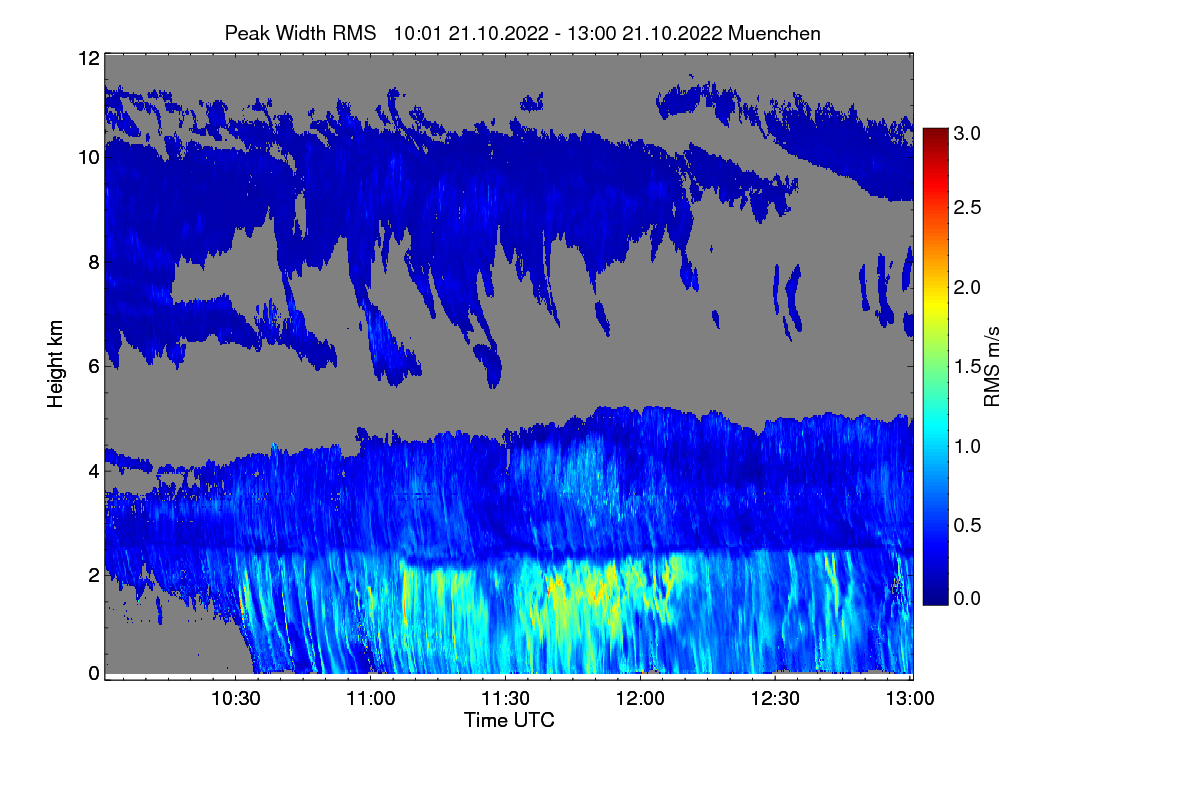Click the colorbar value 3.0

coord(967,132)
